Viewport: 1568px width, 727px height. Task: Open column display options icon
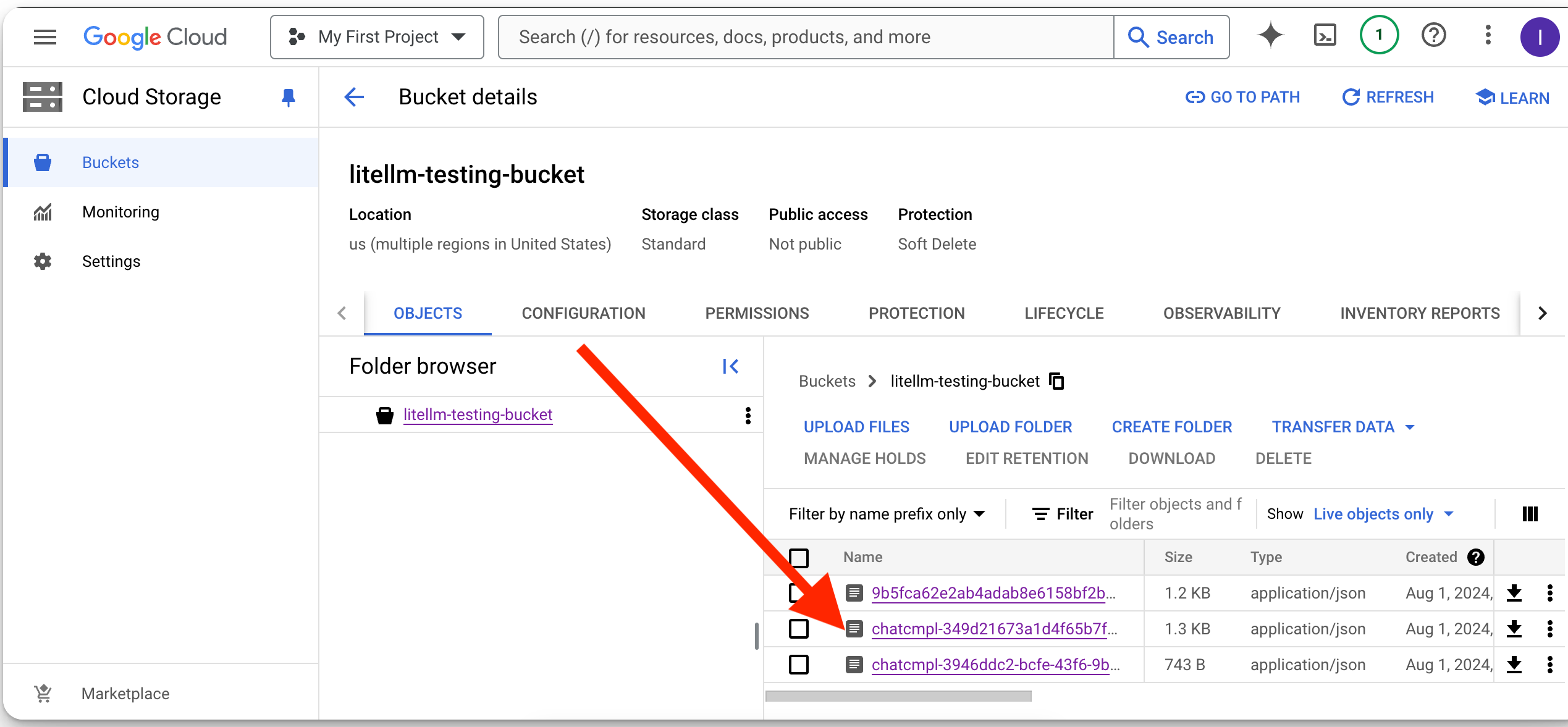coord(1530,514)
